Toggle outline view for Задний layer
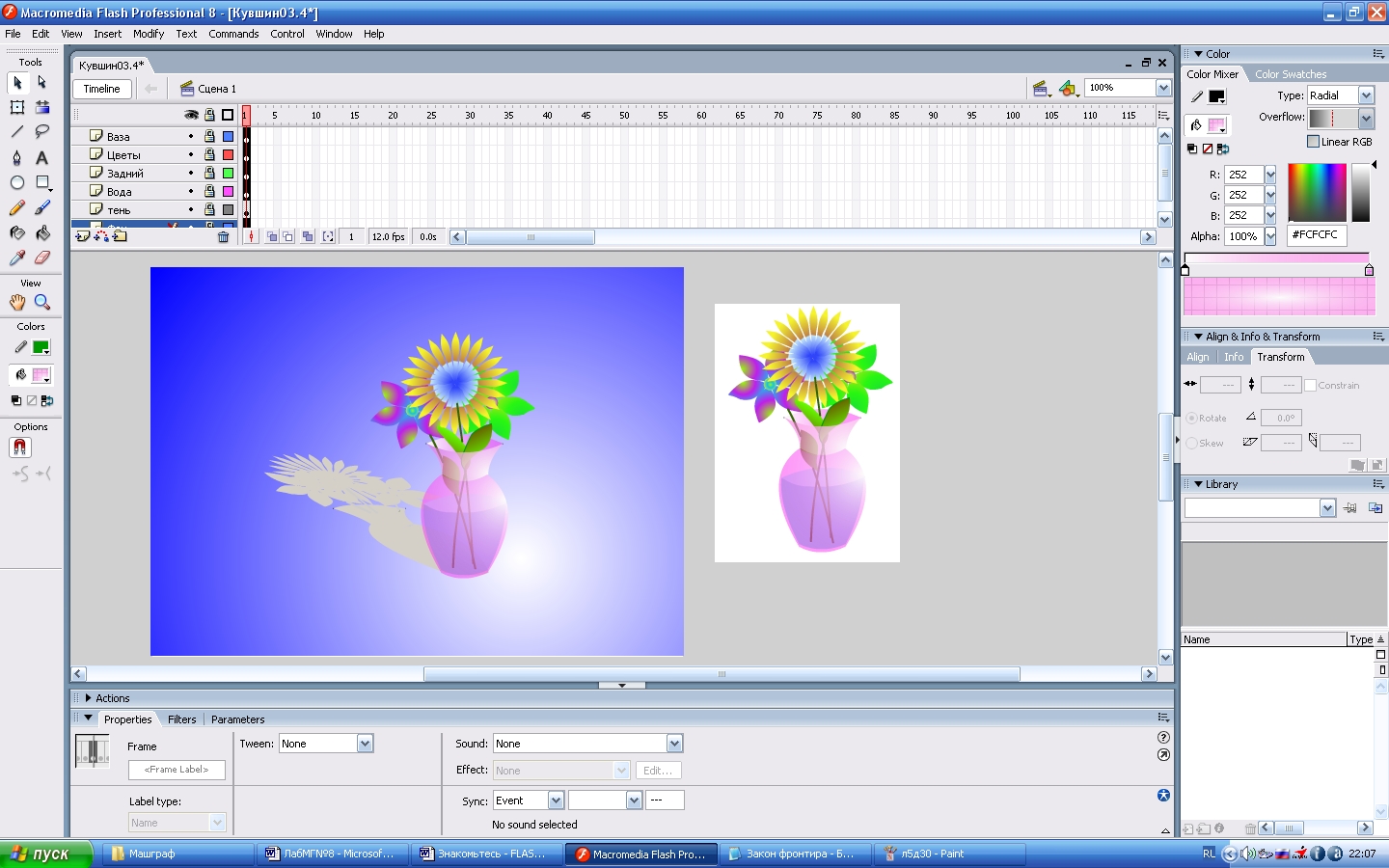1389x868 pixels. 229,174
